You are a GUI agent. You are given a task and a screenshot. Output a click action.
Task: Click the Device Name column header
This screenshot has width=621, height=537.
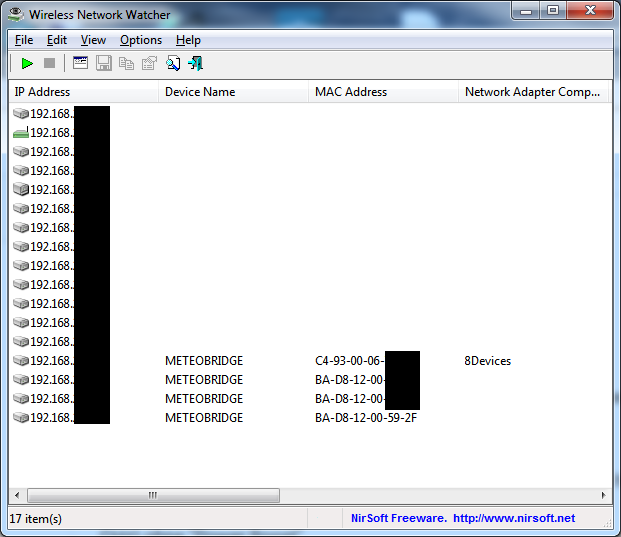point(232,92)
